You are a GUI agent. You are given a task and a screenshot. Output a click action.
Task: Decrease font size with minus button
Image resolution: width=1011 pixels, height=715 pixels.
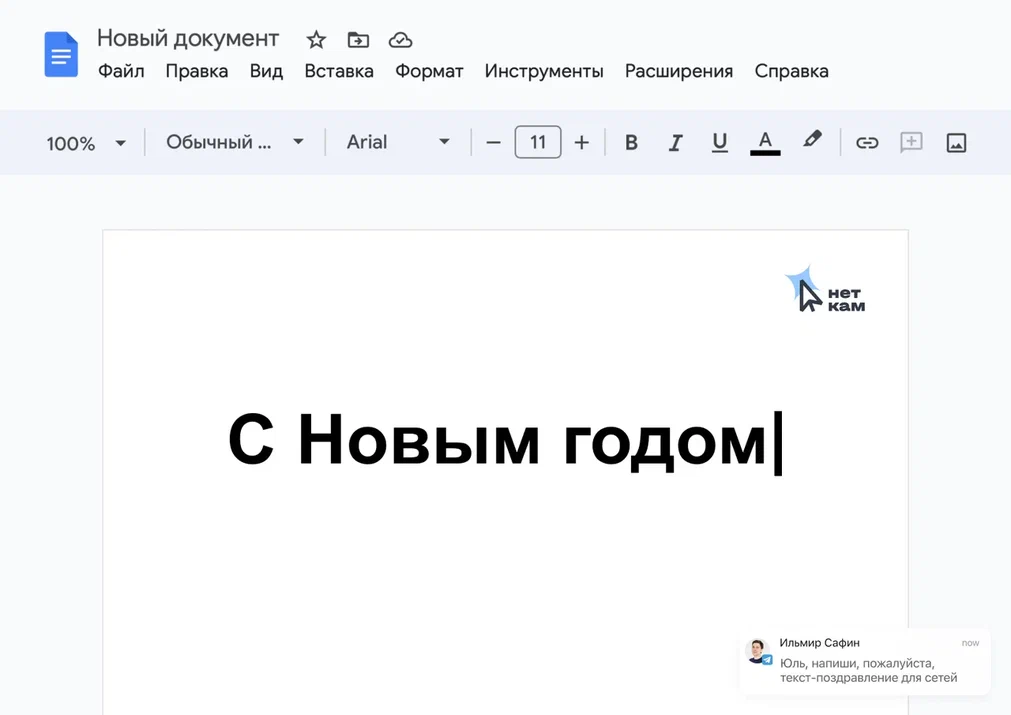pos(493,143)
